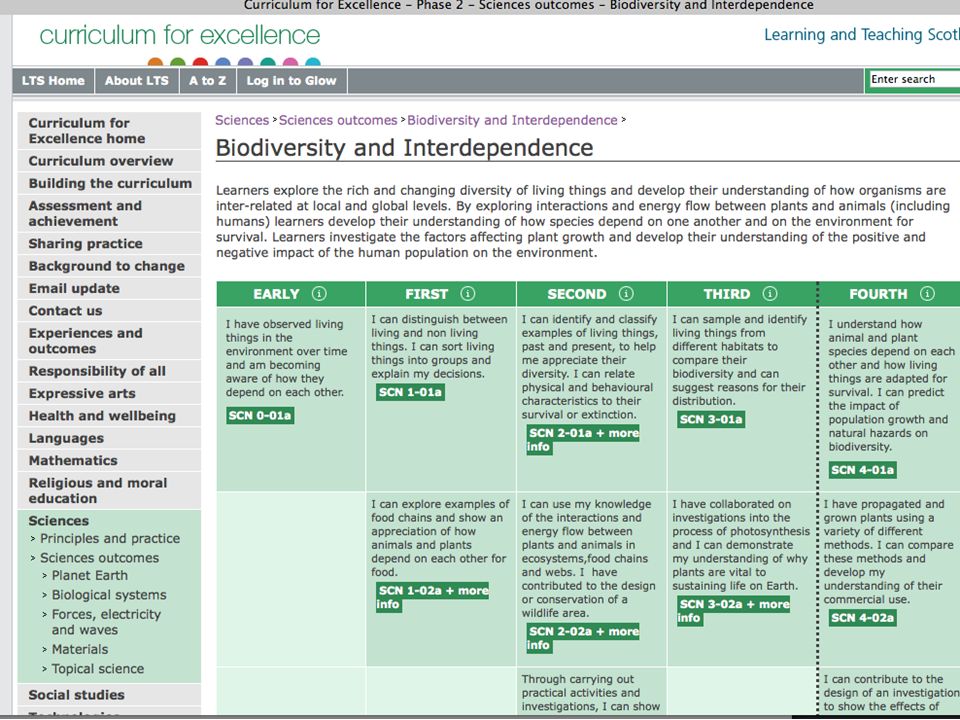Image resolution: width=960 pixels, height=720 pixels.
Task: Select Responsibility of all
Action: pyautogui.click(x=109, y=371)
